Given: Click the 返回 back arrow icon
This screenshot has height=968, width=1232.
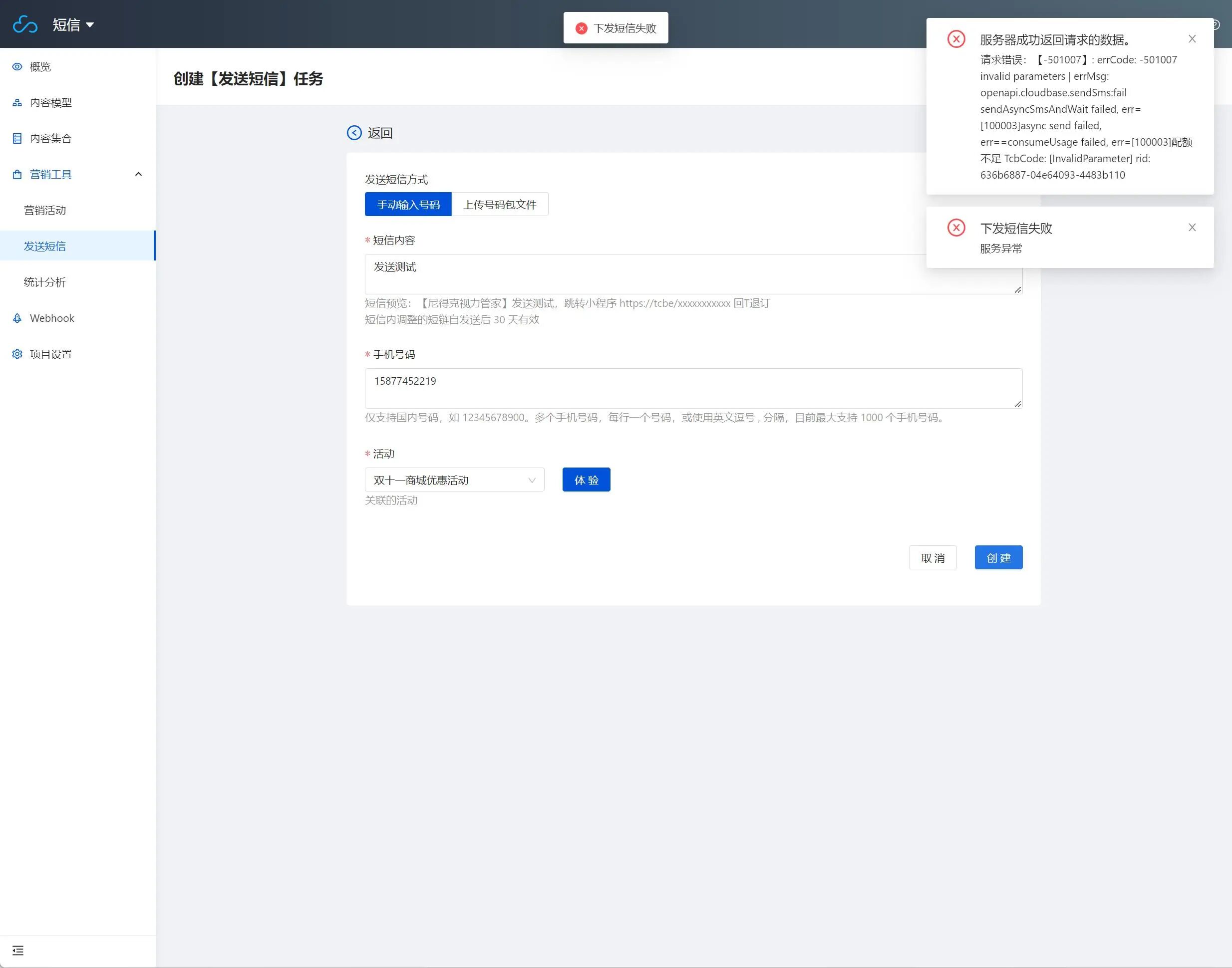Looking at the screenshot, I should coord(354,133).
